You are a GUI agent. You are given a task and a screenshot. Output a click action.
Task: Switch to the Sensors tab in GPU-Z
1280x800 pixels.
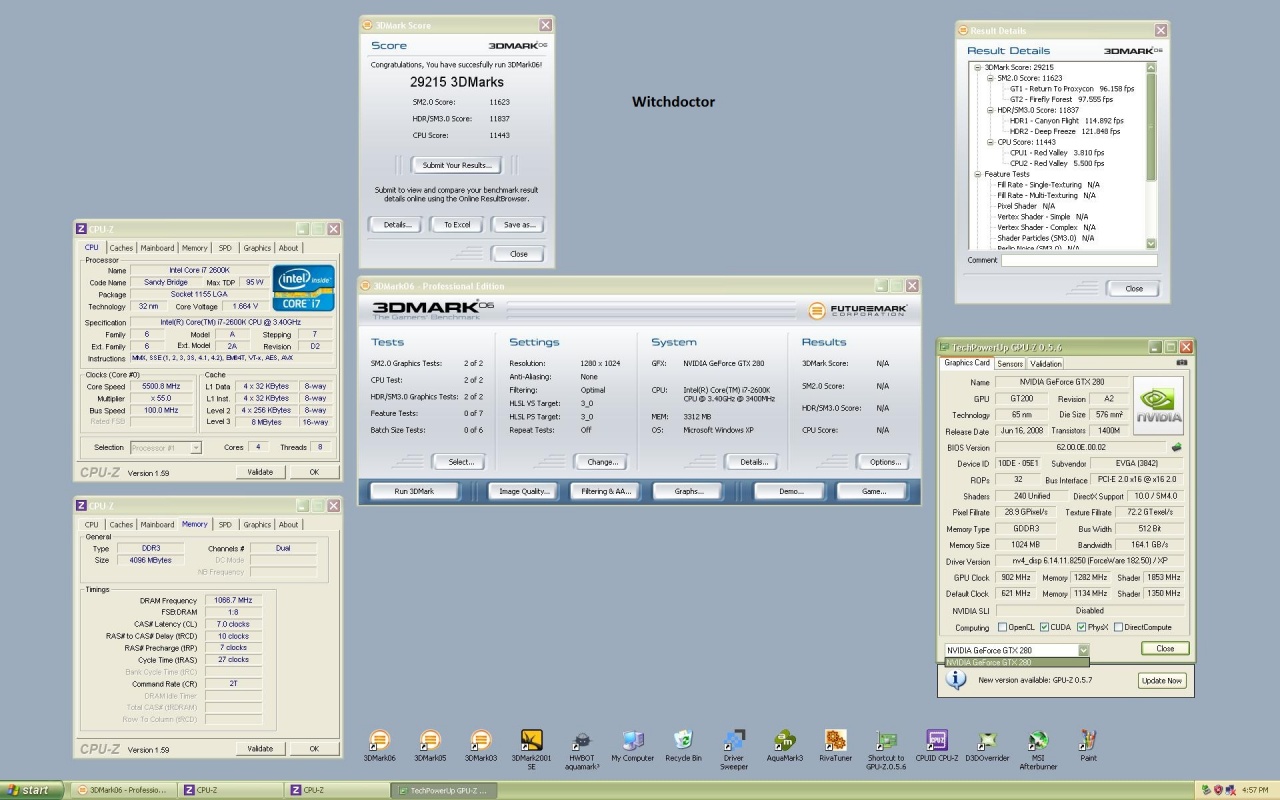tap(1009, 364)
